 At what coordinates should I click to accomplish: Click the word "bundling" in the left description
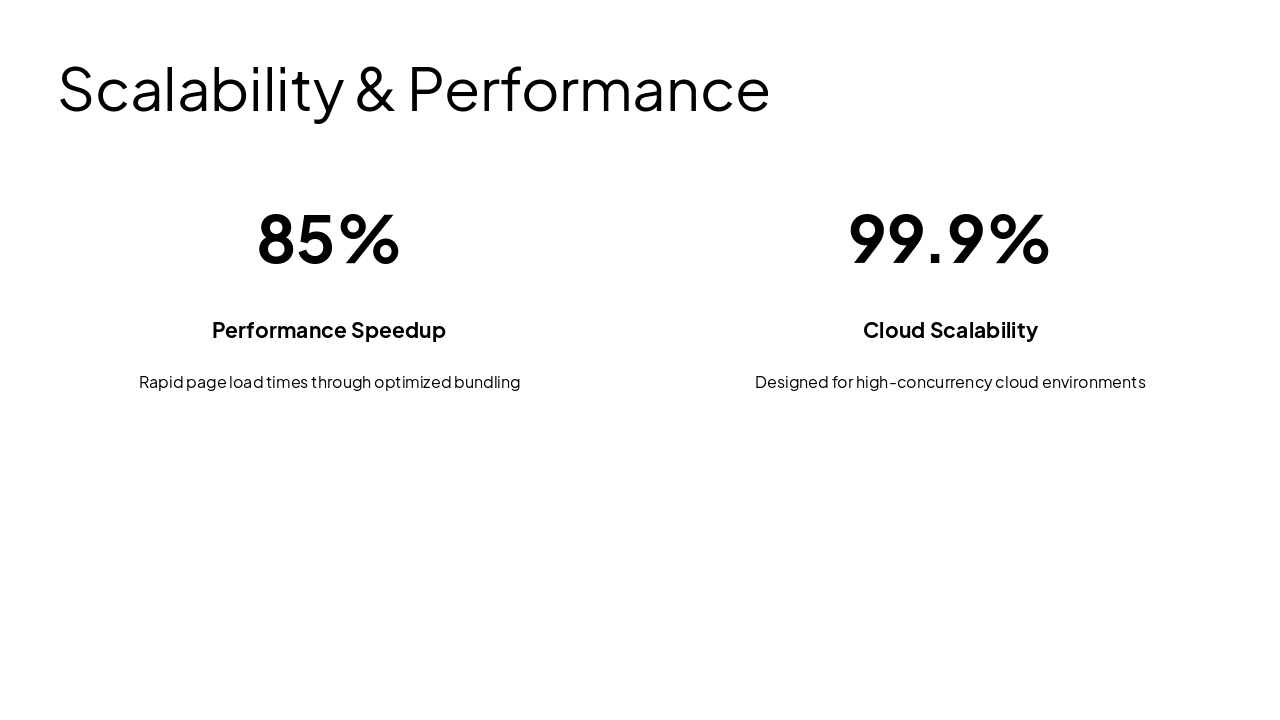487,382
